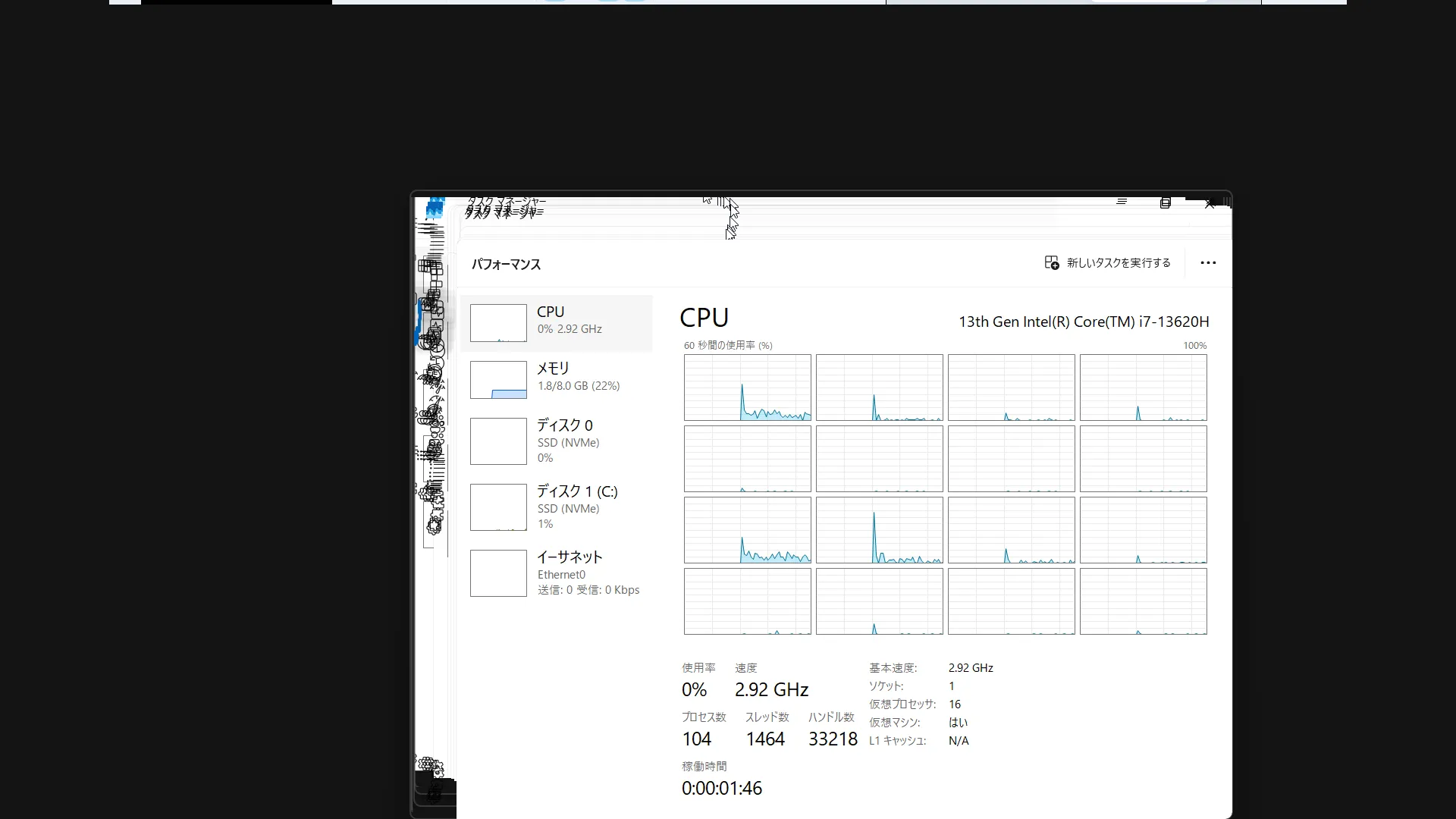Click the ディスク 0 mini graph thumbnail

[498, 441]
